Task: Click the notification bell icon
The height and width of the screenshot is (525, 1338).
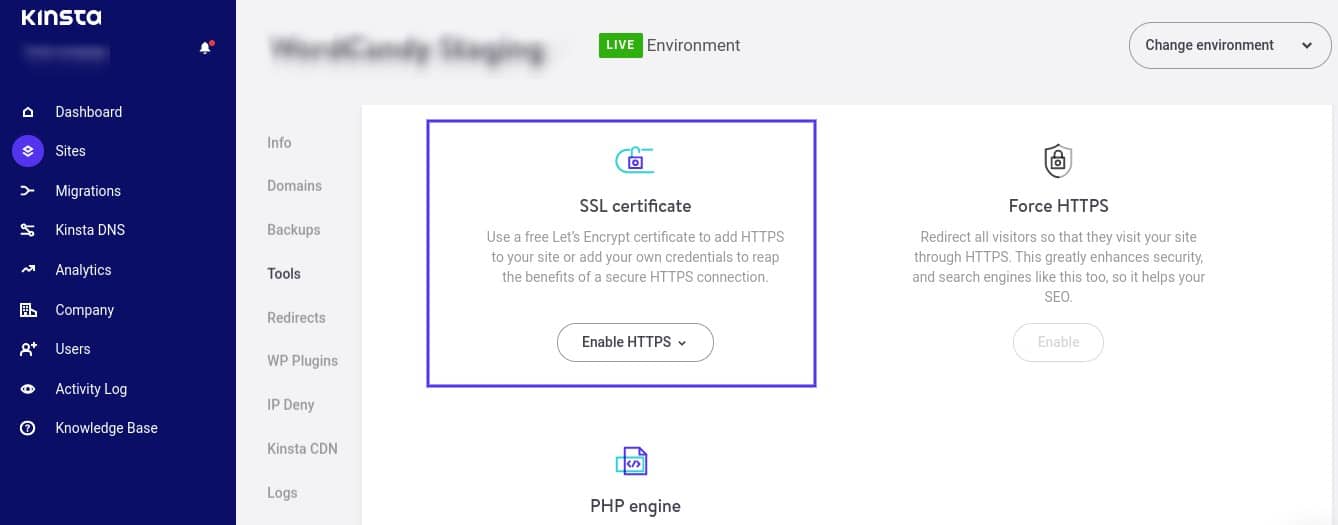Action: coord(205,48)
